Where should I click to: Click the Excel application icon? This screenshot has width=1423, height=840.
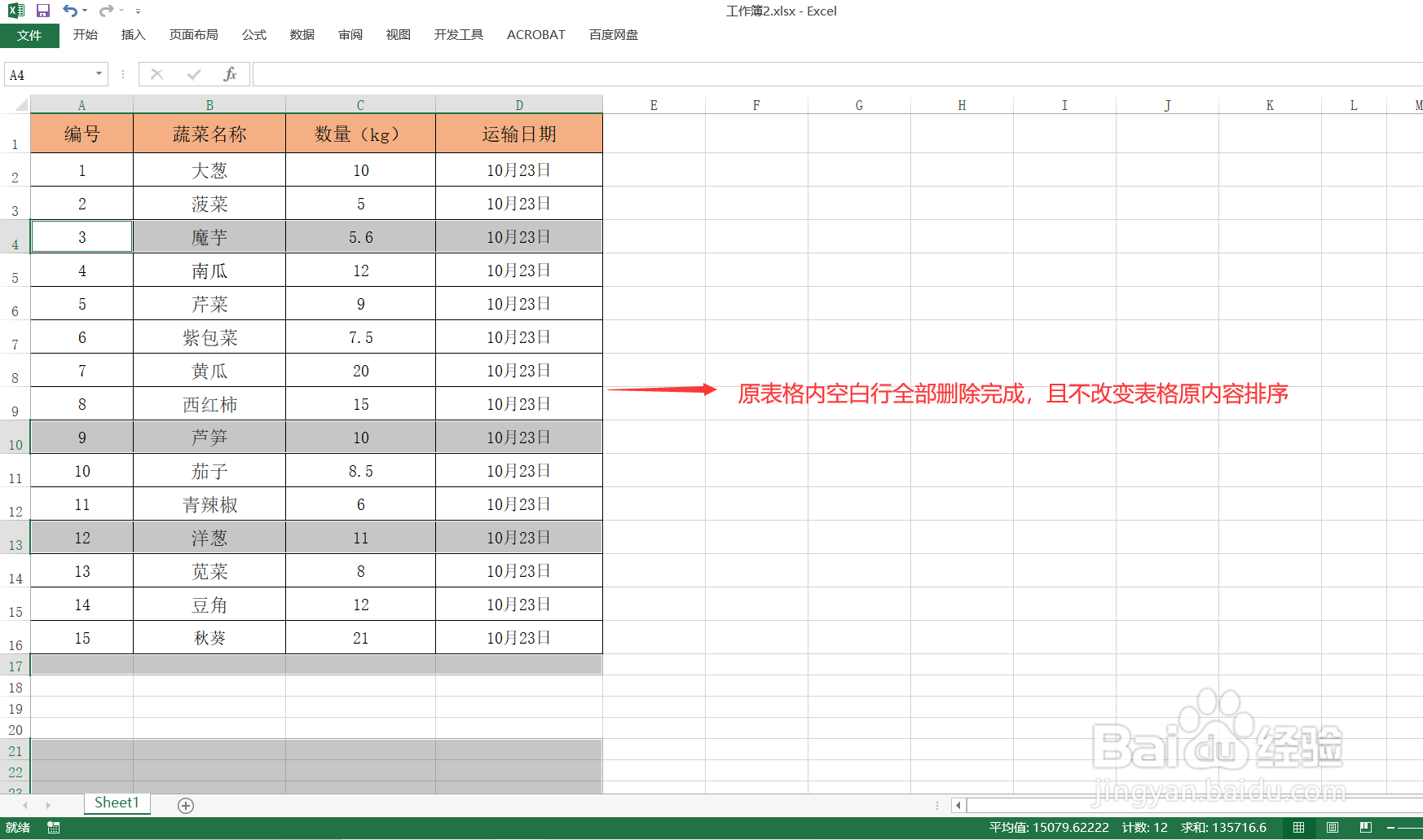pyautogui.click(x=16, y=11)
